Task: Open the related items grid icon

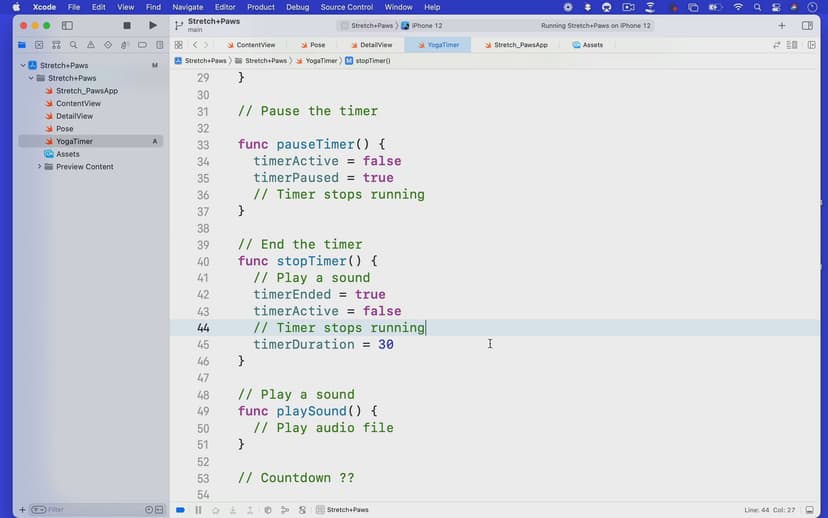Action: pos(178,45)
